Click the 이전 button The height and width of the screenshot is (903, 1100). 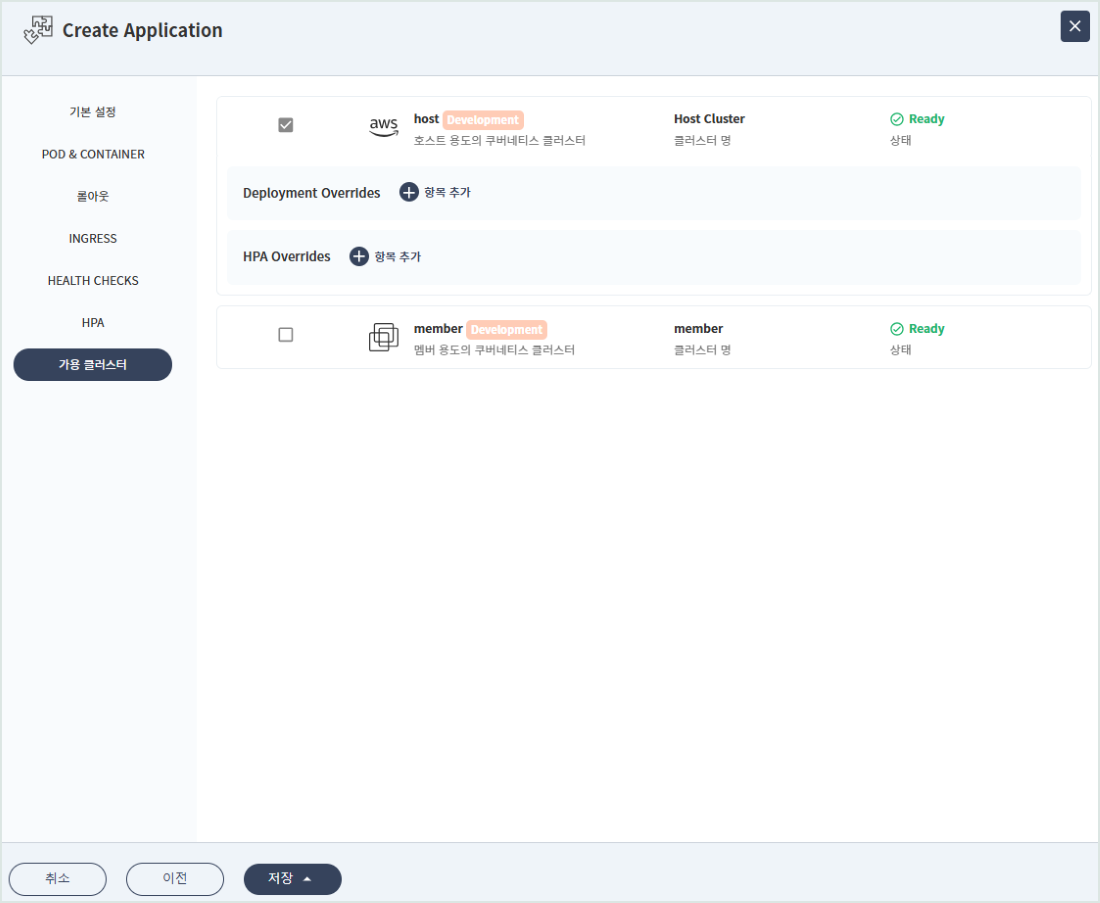(175, 878)
